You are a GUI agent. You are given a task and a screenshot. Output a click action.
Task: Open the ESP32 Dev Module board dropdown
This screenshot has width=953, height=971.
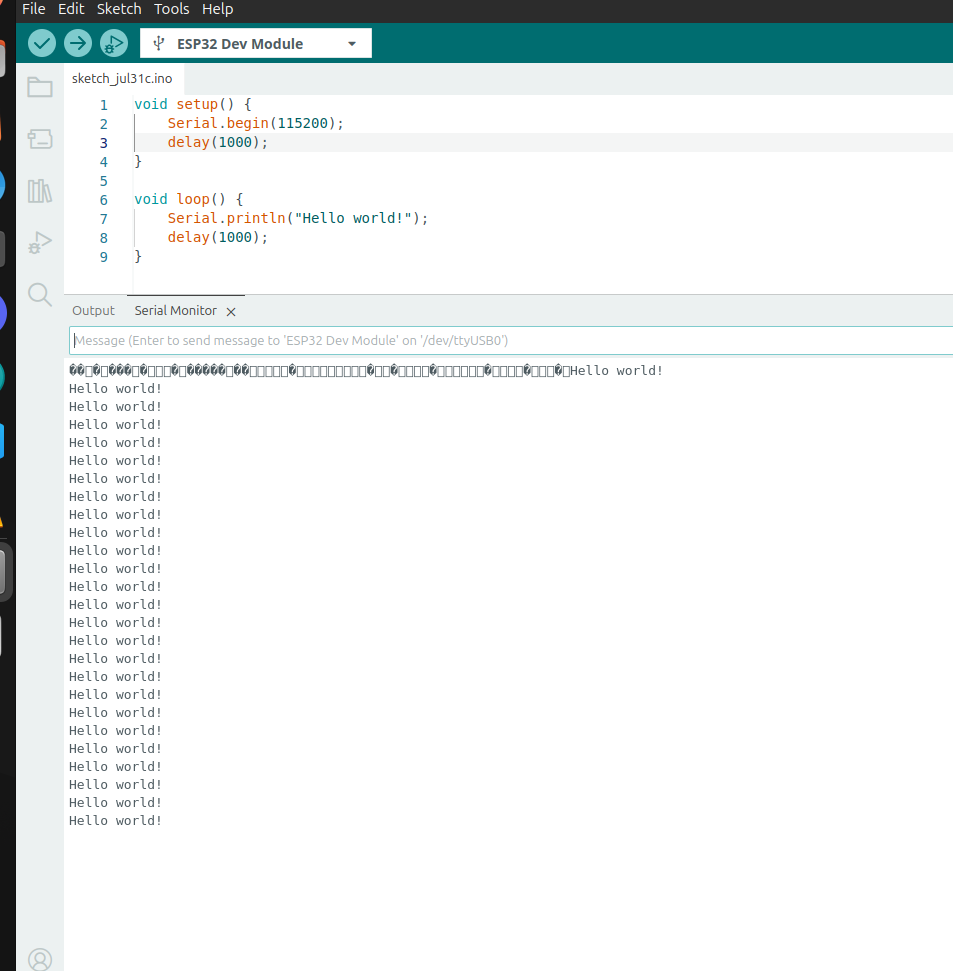tap(256, 43)
